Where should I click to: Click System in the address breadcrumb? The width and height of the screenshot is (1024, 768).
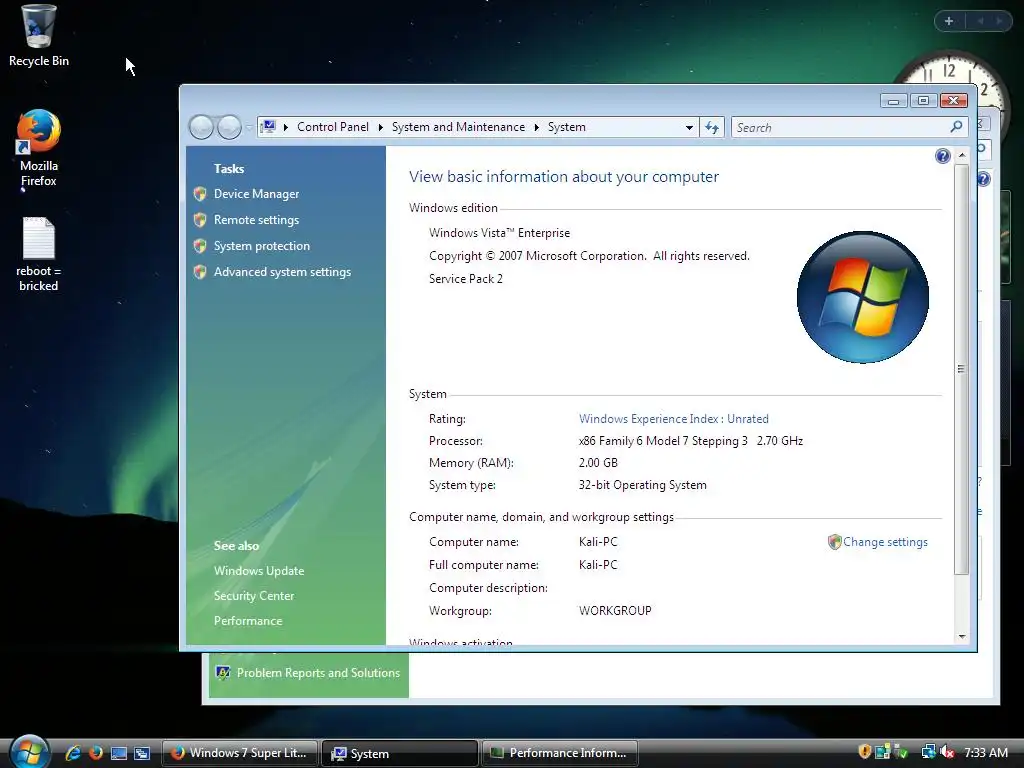tap(566, 127)
